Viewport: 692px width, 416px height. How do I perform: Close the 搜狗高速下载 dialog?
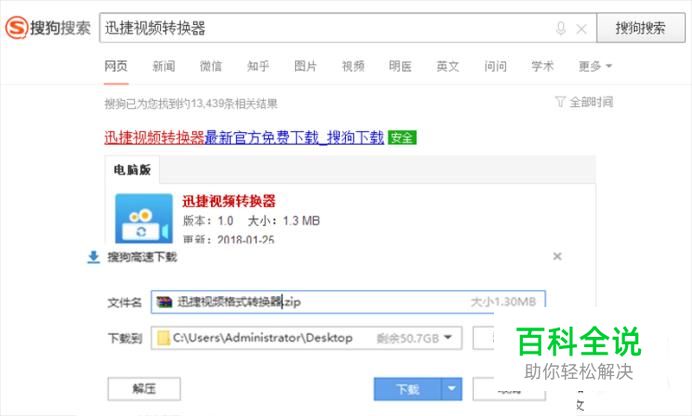click(x=557, y=256)
